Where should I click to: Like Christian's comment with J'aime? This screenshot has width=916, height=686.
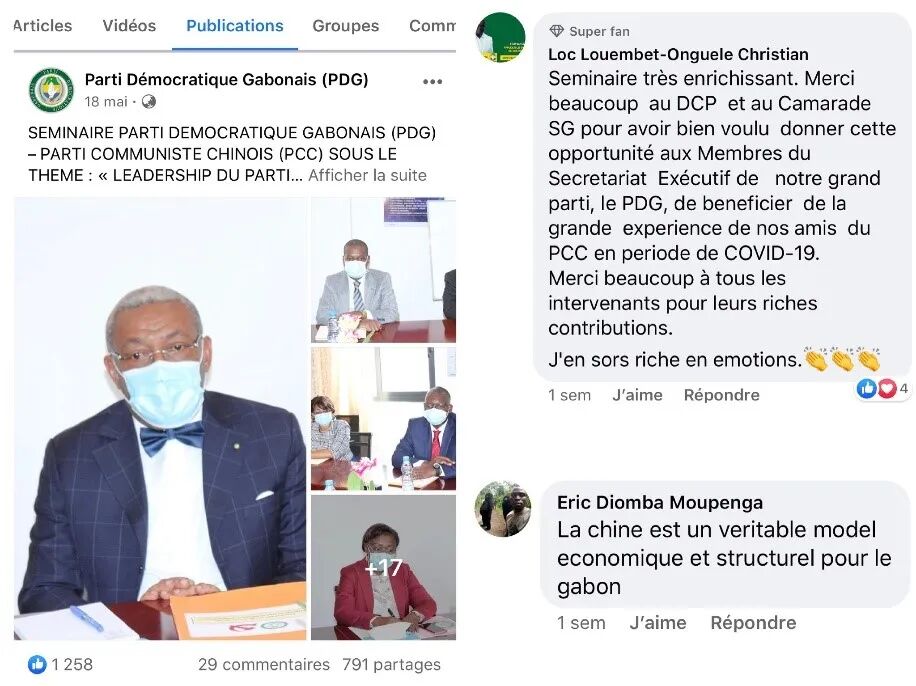click(637, 395)
